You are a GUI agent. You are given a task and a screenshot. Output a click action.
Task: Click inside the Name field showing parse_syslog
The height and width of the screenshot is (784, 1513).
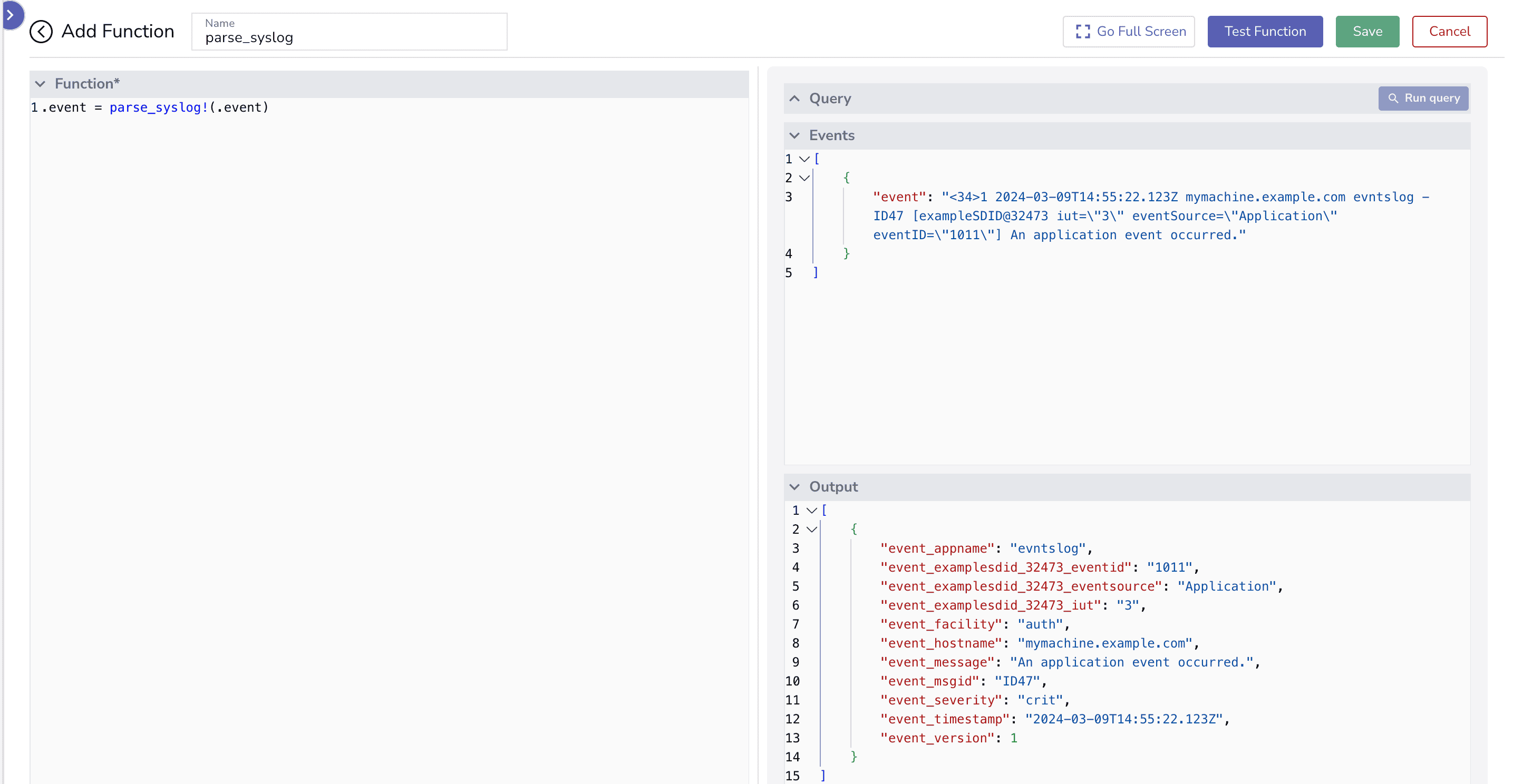[x=349, y=37]
